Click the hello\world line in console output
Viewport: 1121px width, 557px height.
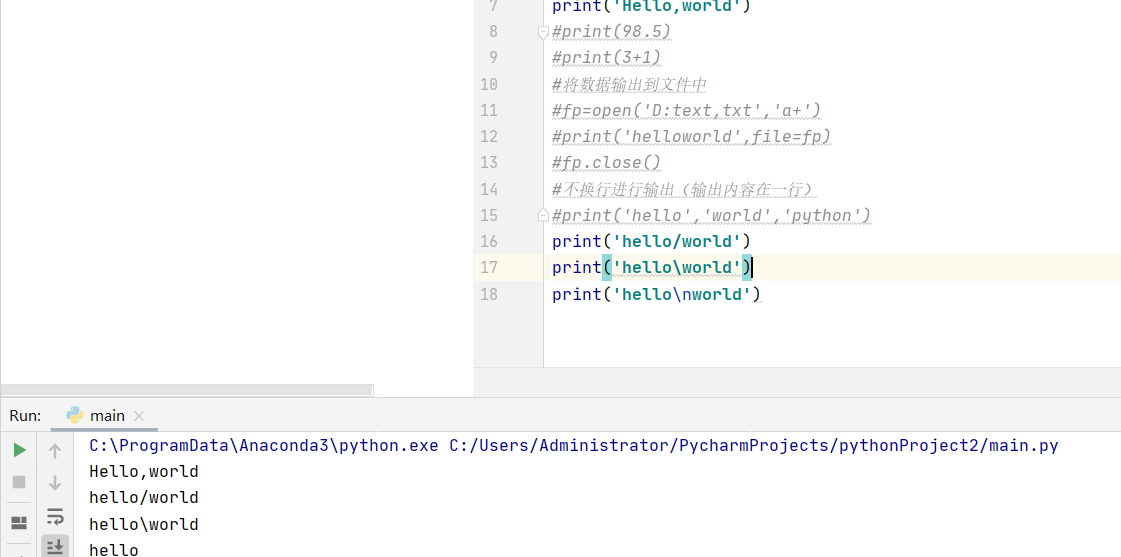pyautogui.click(x=144, y=524)
